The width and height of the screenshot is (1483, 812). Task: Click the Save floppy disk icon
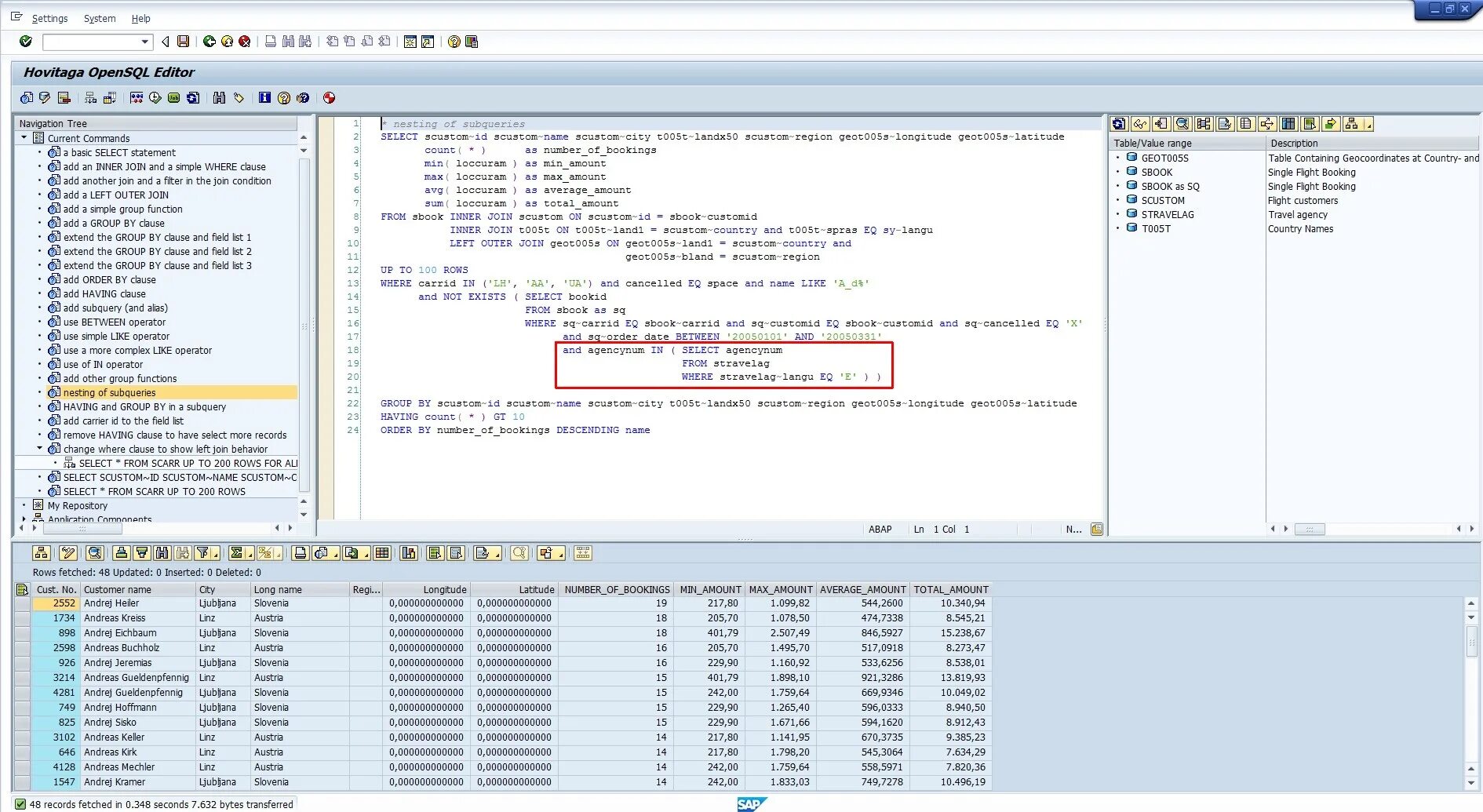click(183, 42)
